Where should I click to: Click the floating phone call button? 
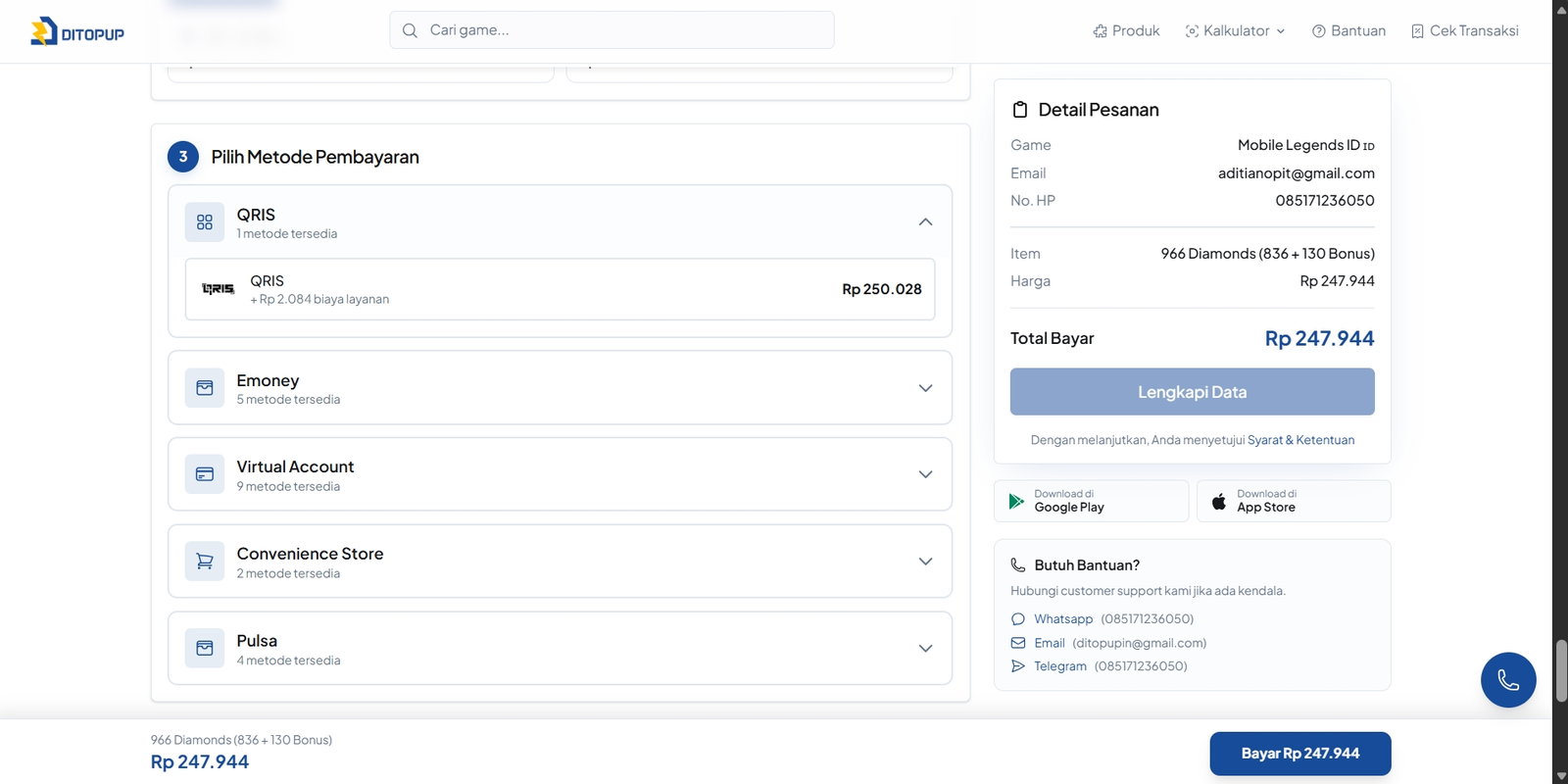pyautogui.click(x=1507, y=679)
